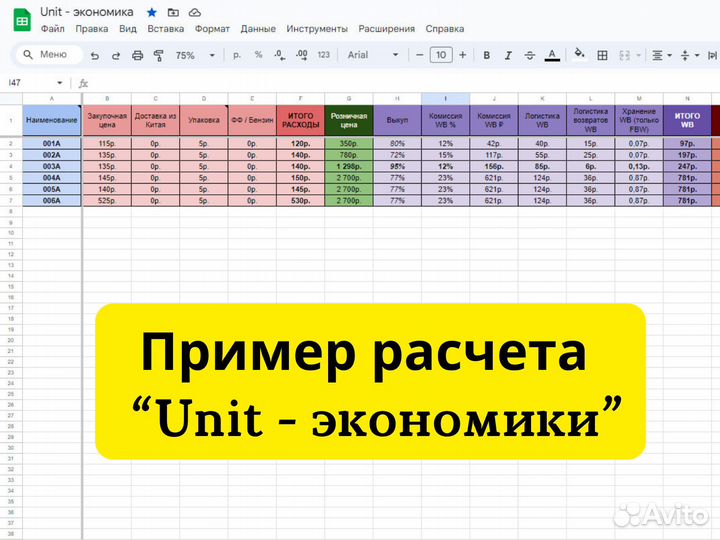
Task: Click the Меню search box
Action: click(50, 55)
